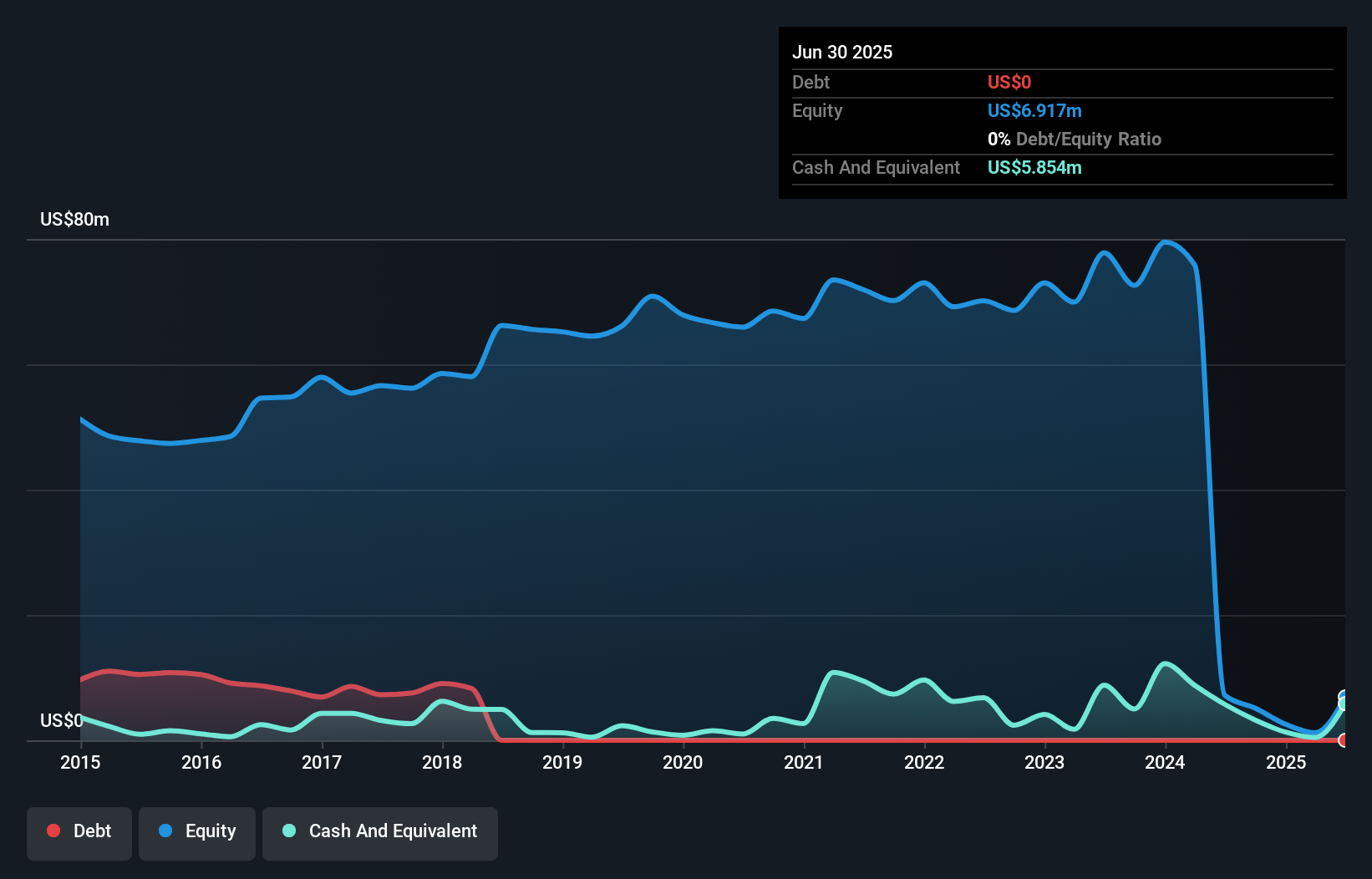Click the 2021 x-axis label
1372x879 pixels.
click(804, 762)
